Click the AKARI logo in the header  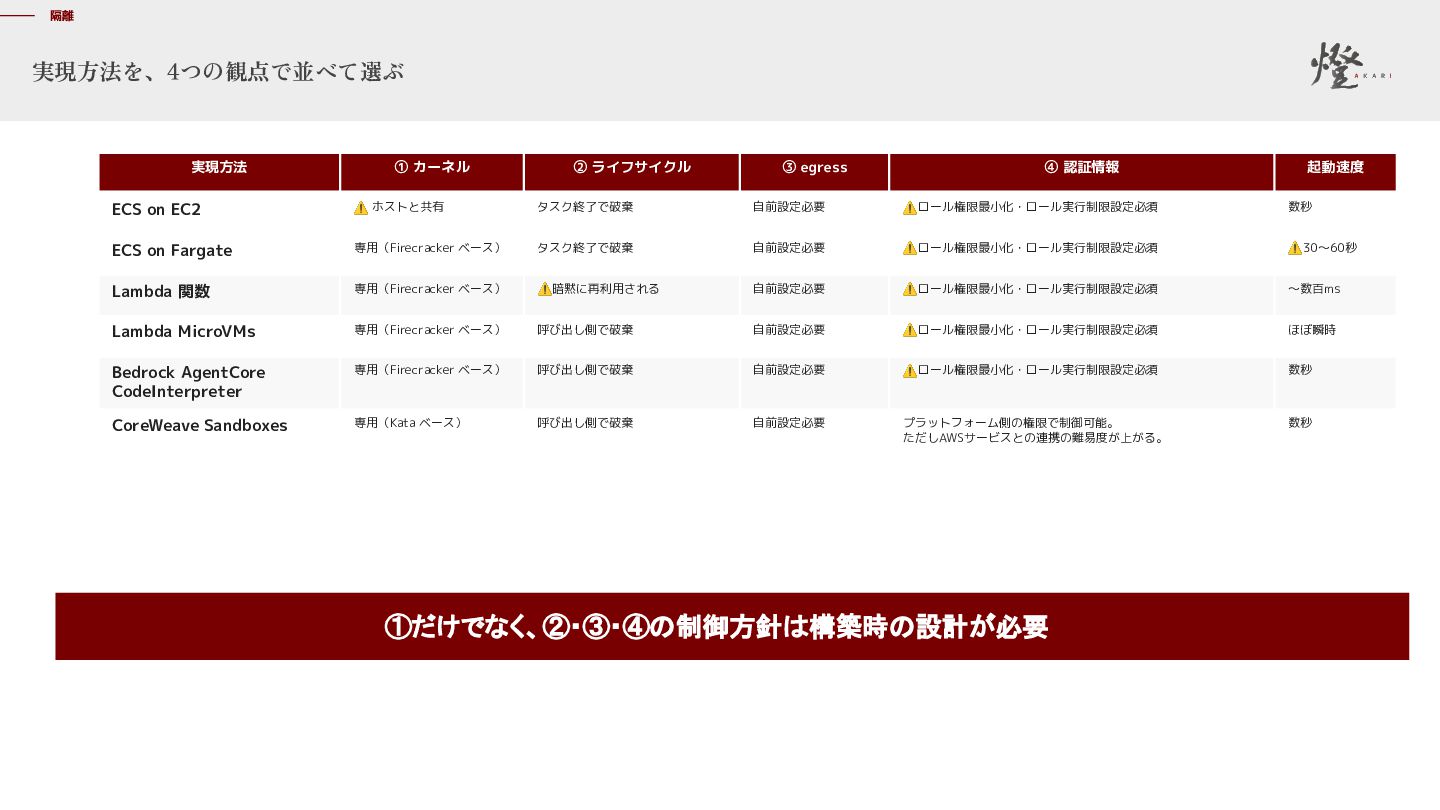[1351, 66]
